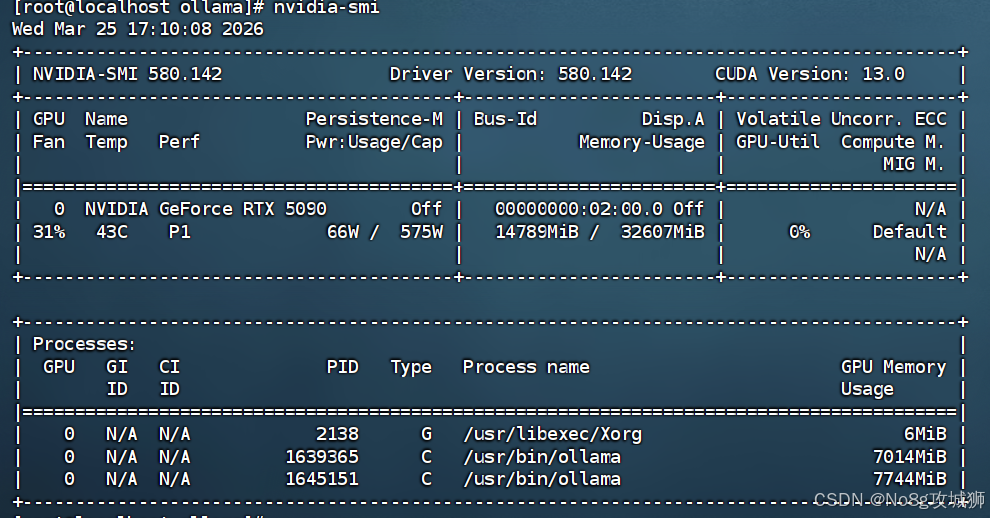The image size is (990, 518).
Task: Click GPU name 'NVIDIA GeForce RTX 5090'
Action: (206, 209)
